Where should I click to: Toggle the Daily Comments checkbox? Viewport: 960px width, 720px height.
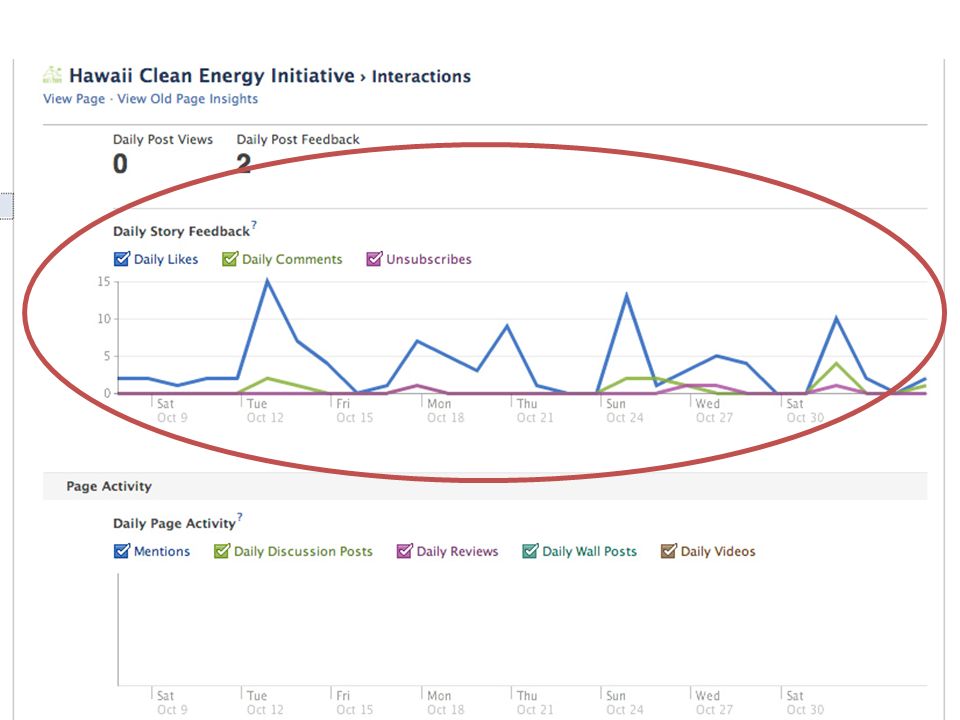coord(230,259)
